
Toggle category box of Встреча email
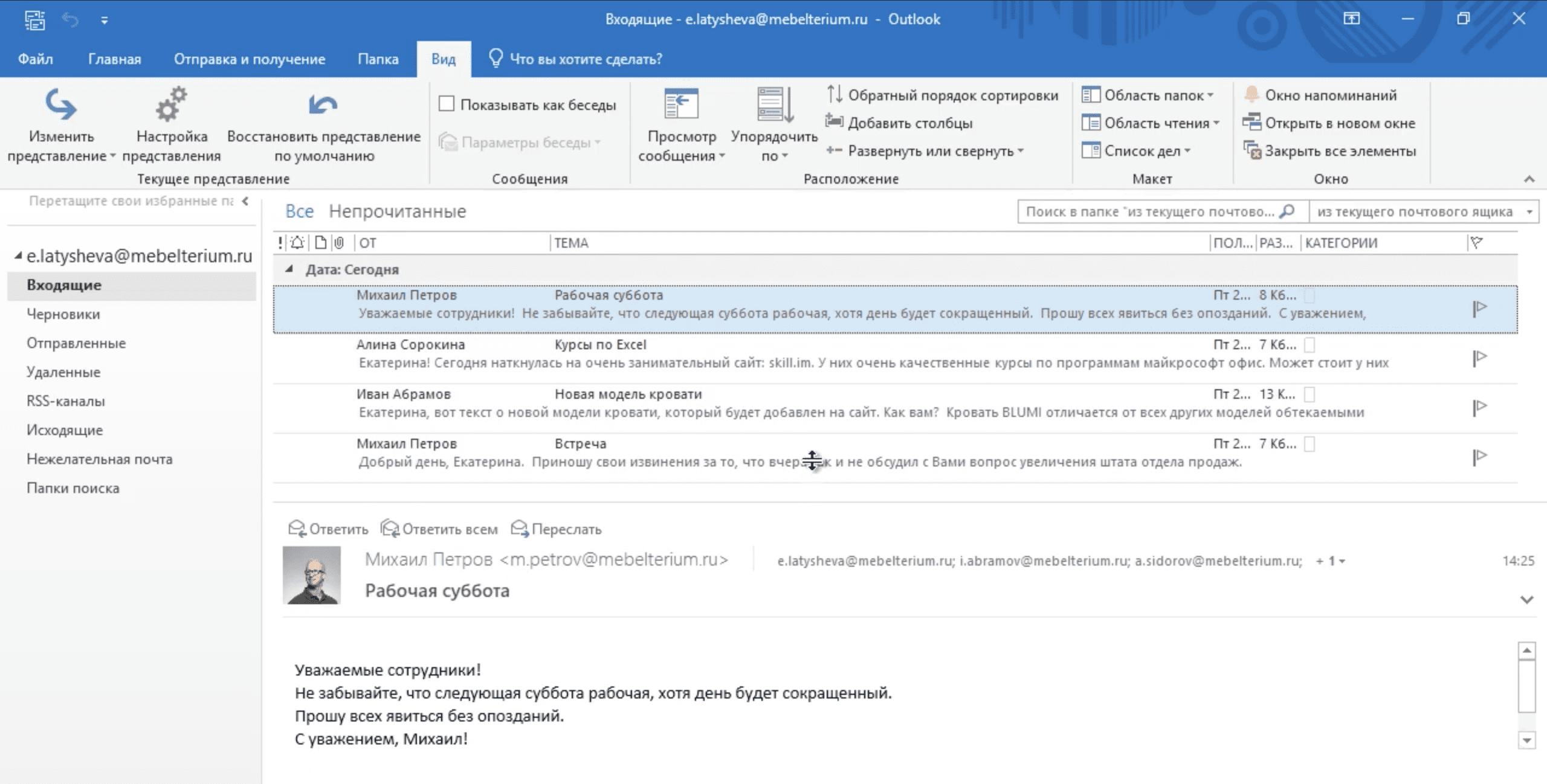[1310, 444]
